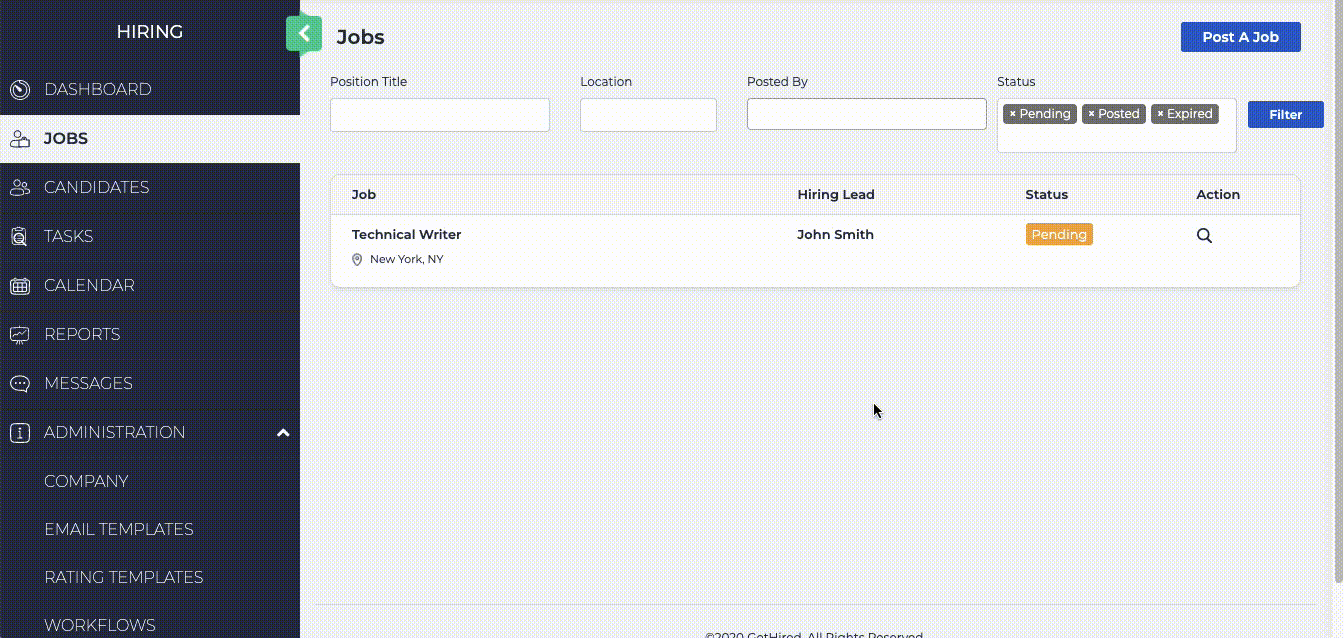
Task: Collapse the Administration menu chevron
Action: pyautogui.click(x=283, y=433)
